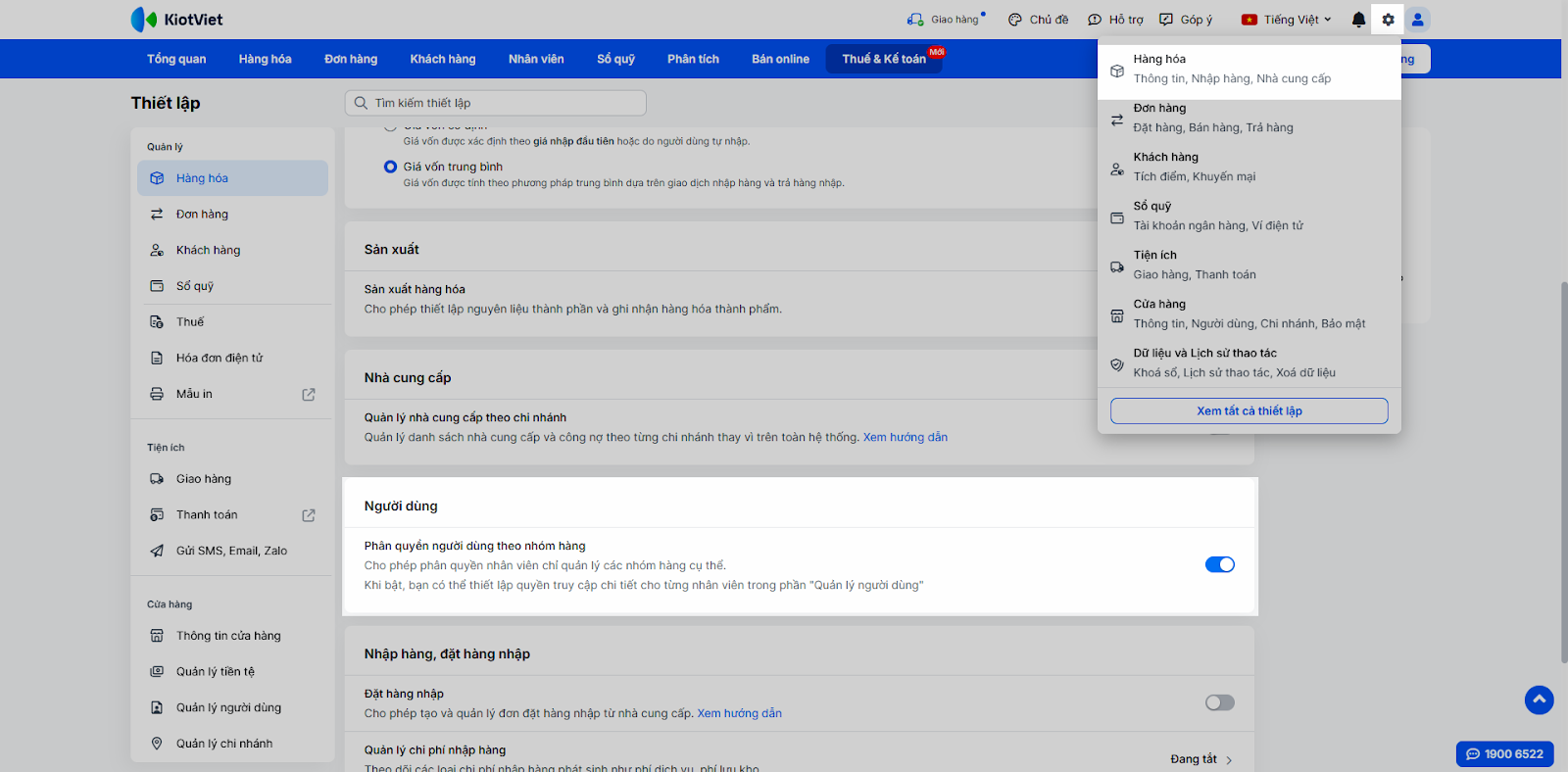Open the Tiếng Việt language dropdown
The image size is (1568, 772).
tap(1286, 20)
